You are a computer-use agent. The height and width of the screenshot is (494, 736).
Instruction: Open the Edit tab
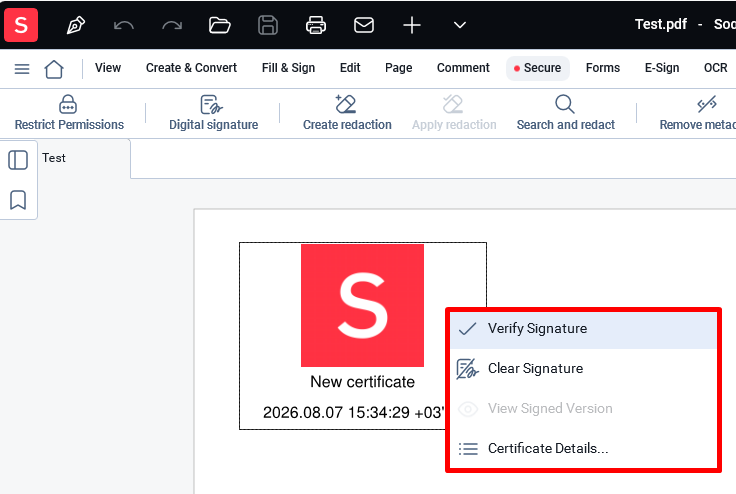[x=350, y=68]
